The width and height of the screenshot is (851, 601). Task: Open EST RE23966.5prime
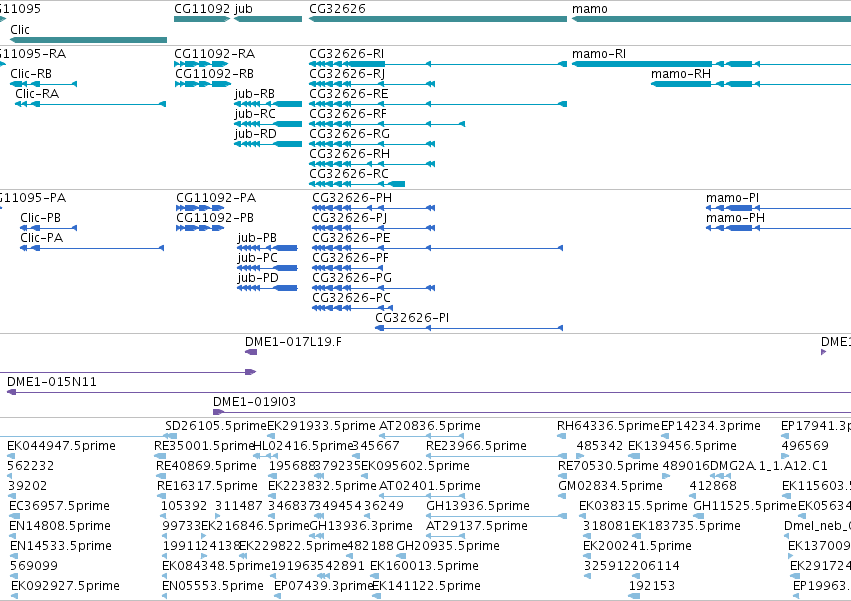(497, 456)
